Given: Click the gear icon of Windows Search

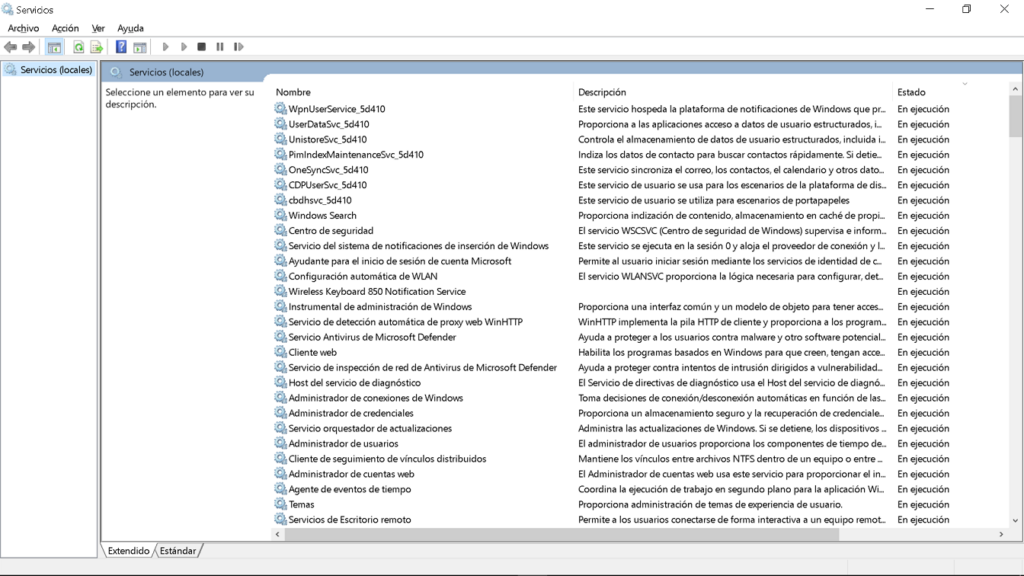Looking at the screenshot, I should (x=280, y=215).
